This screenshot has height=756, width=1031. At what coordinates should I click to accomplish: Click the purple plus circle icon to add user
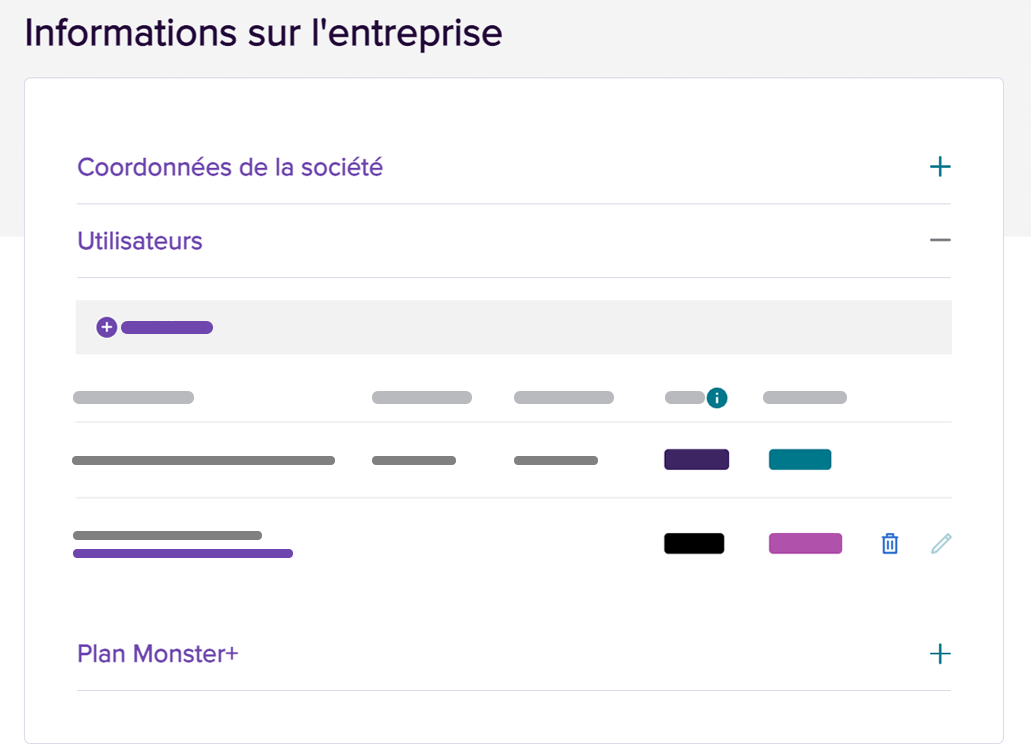click(x=107, y=327)
